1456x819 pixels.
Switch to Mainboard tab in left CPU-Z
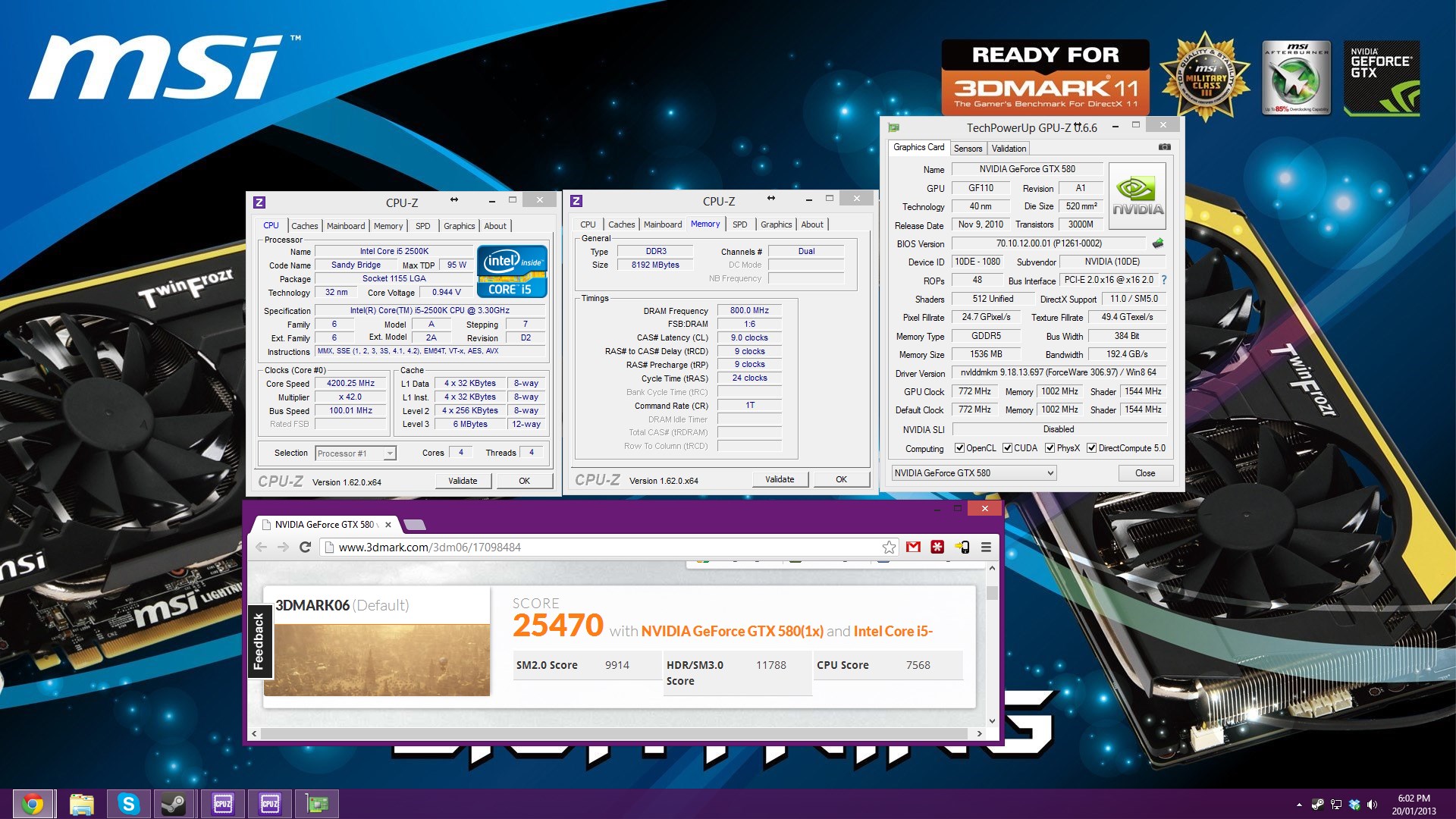point(346,226)
